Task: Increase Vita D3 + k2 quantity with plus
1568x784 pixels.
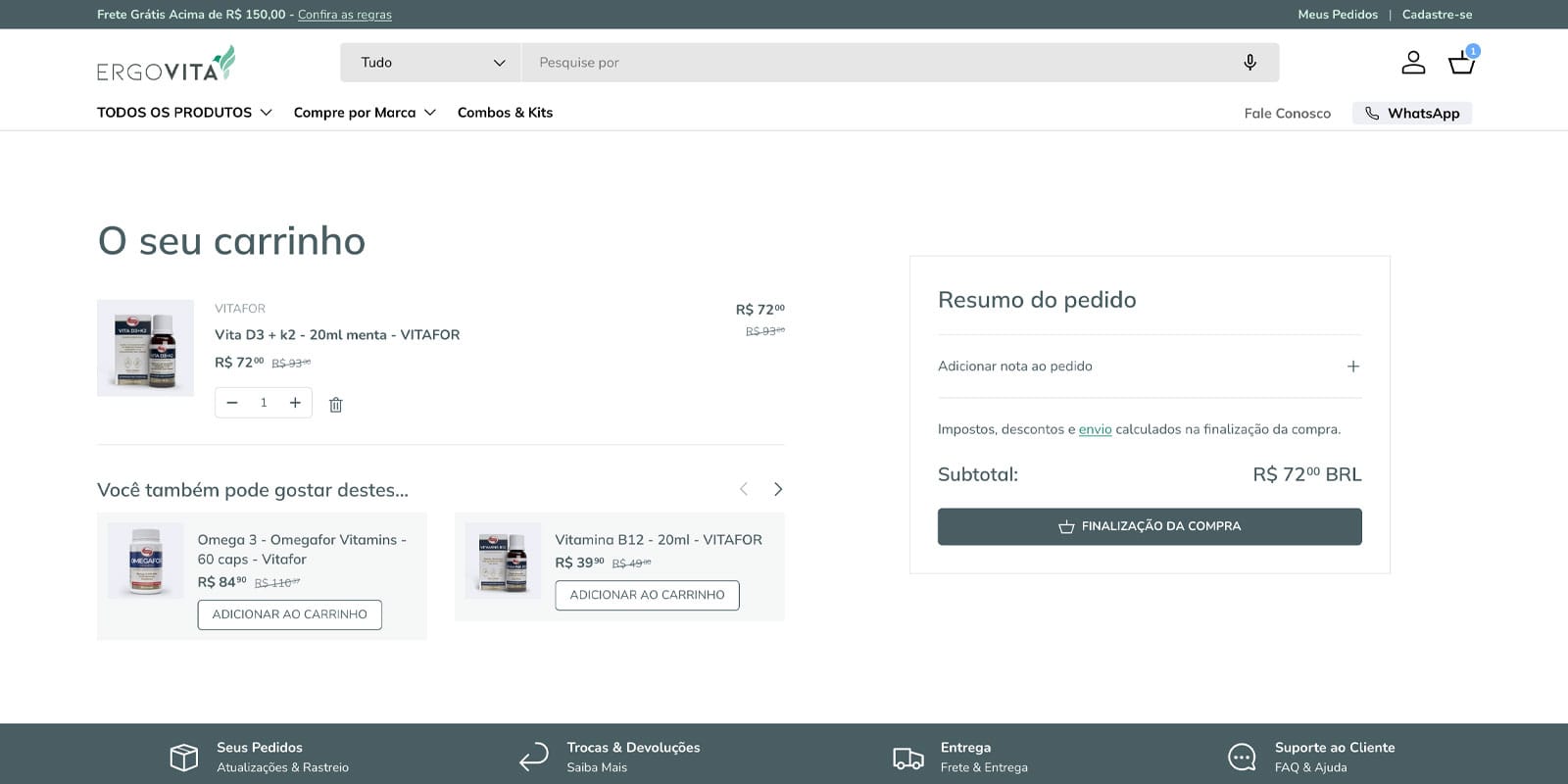Action: pyautogui.click(x=295, y=403)
